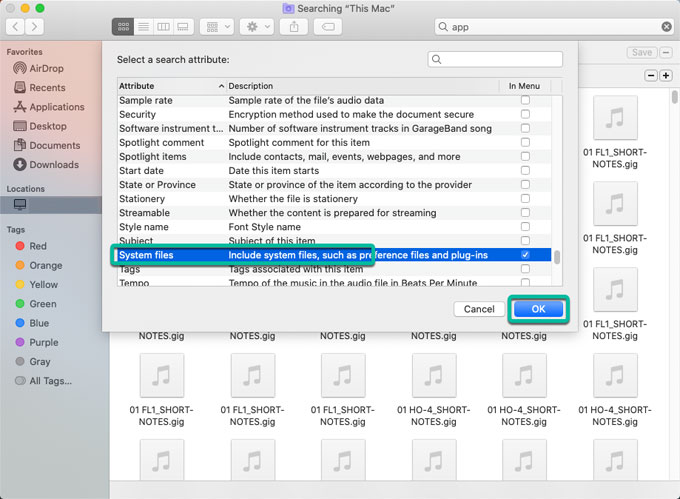This screenshot has height=499, width=680.
Task: Switch to column view
Action: [x=163, y=27]
